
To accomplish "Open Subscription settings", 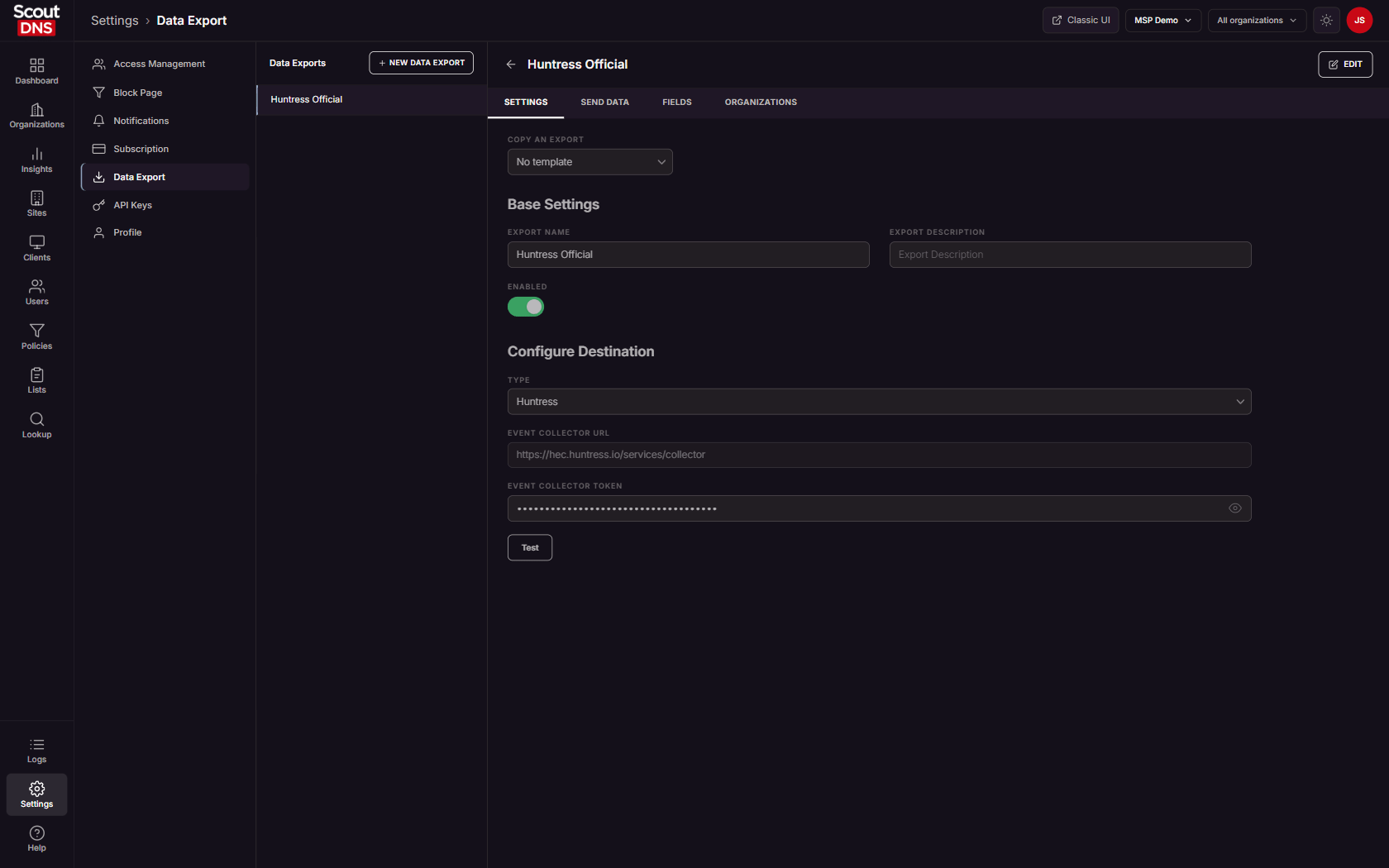I will pyautogui.click(x=165, y=149).
